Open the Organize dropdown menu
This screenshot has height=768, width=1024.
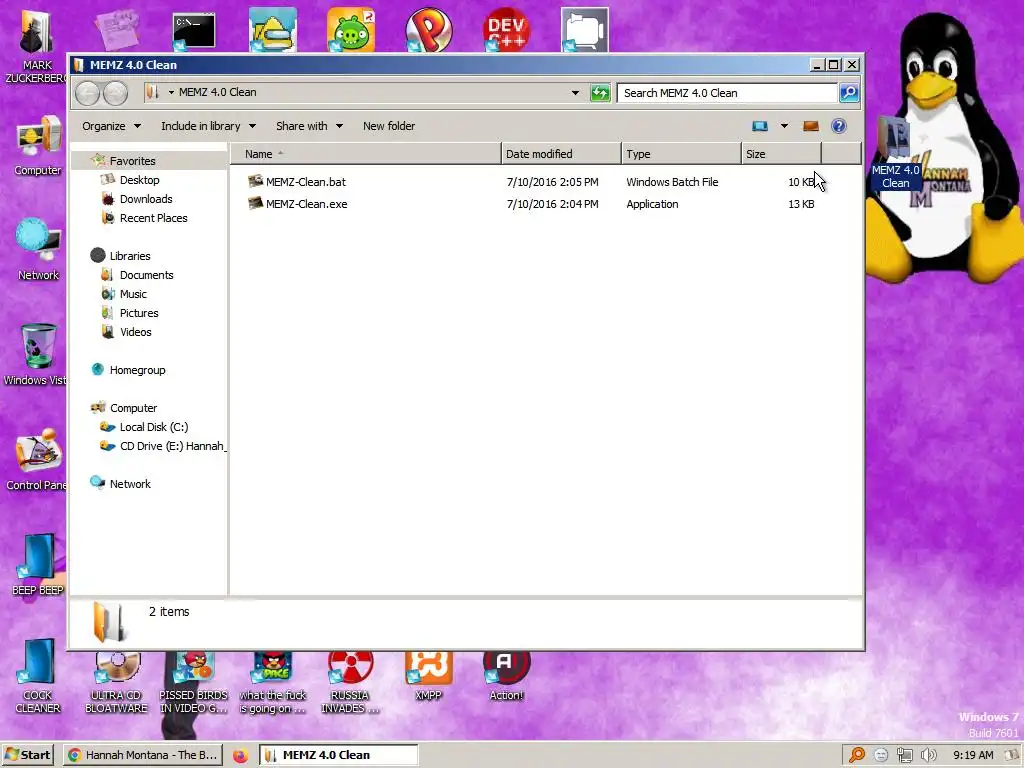111,126
